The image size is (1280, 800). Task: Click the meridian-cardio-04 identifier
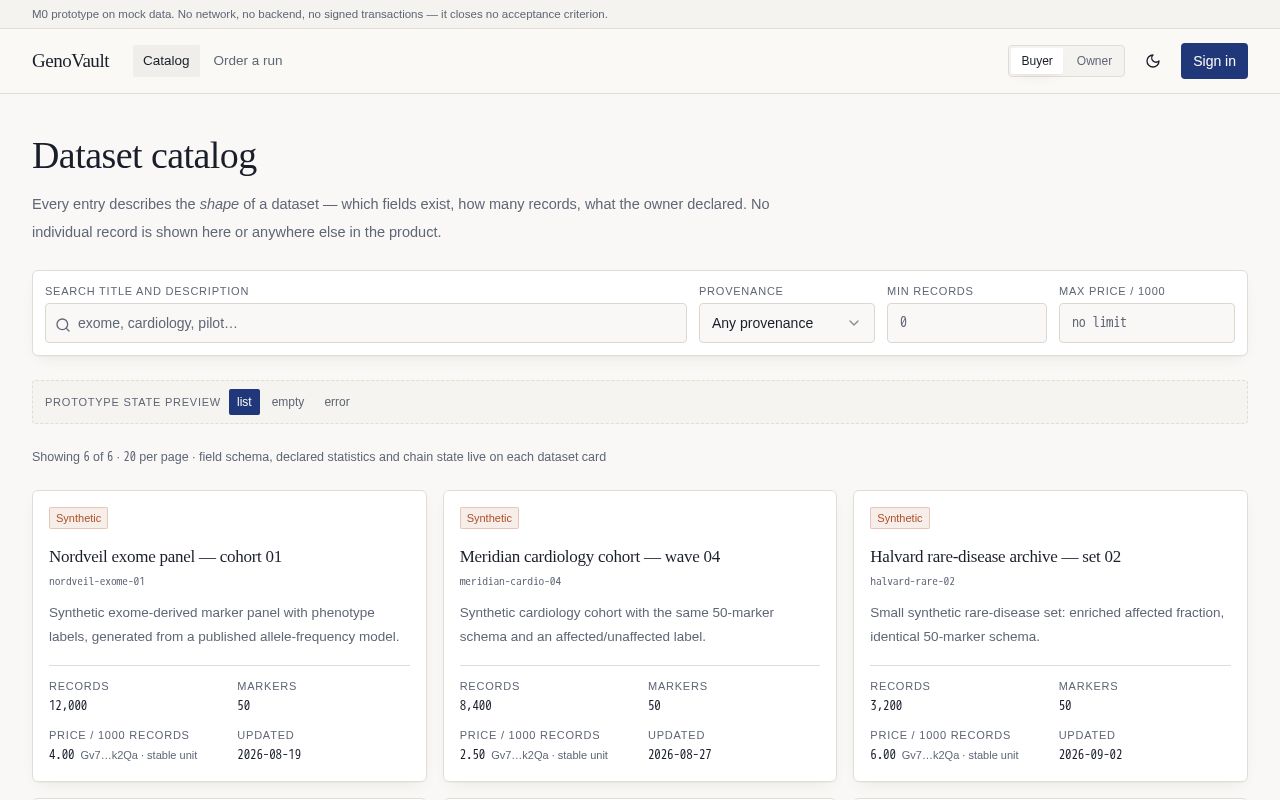coord(510,581)
